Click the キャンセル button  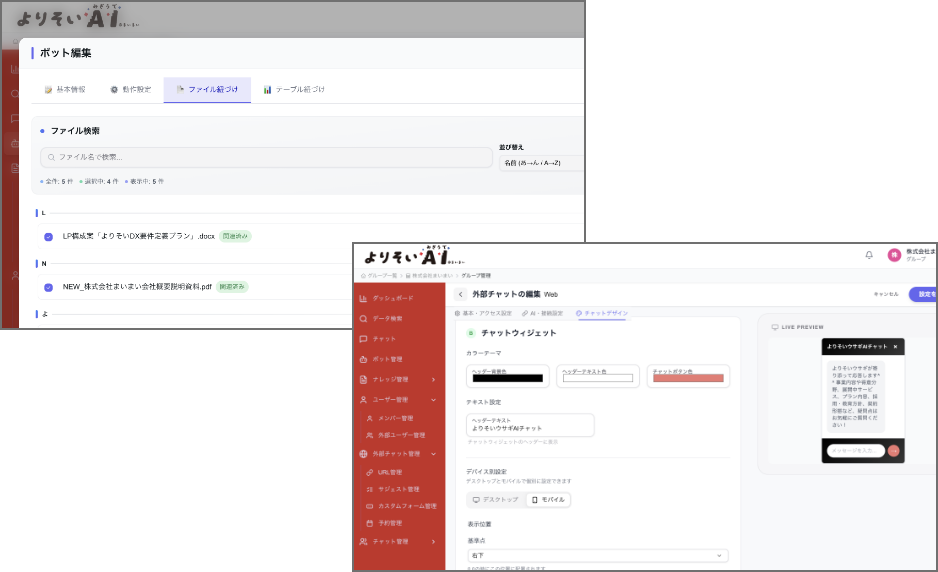[885, 294]
